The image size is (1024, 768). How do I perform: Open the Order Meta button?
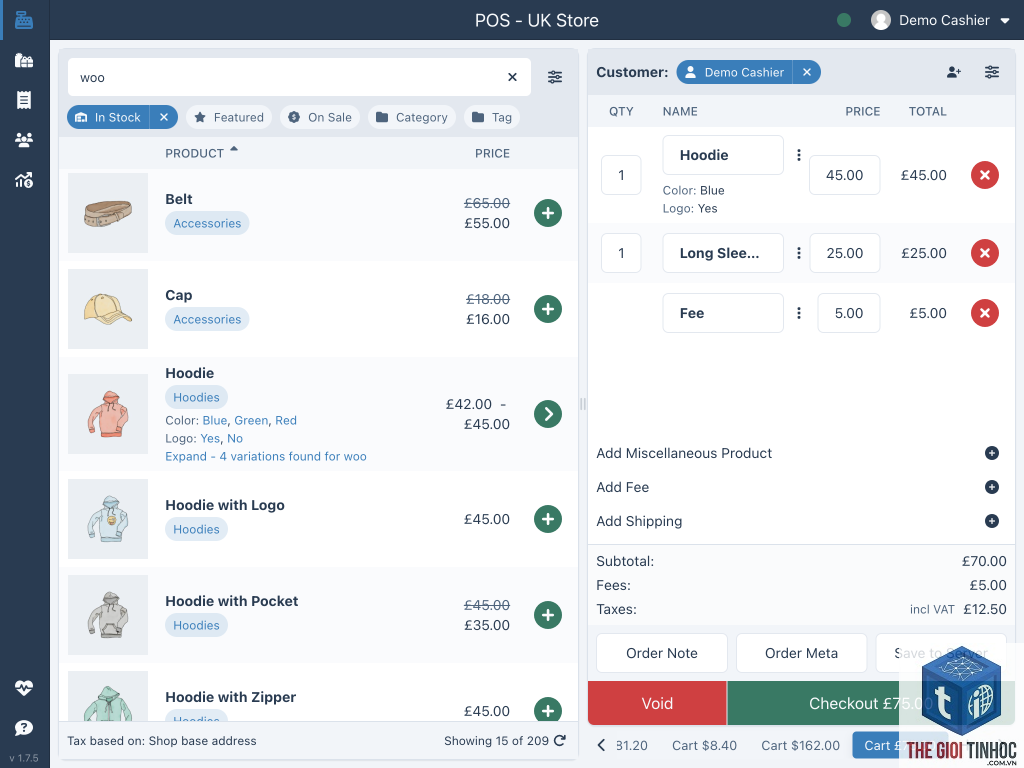pos(801,653)
